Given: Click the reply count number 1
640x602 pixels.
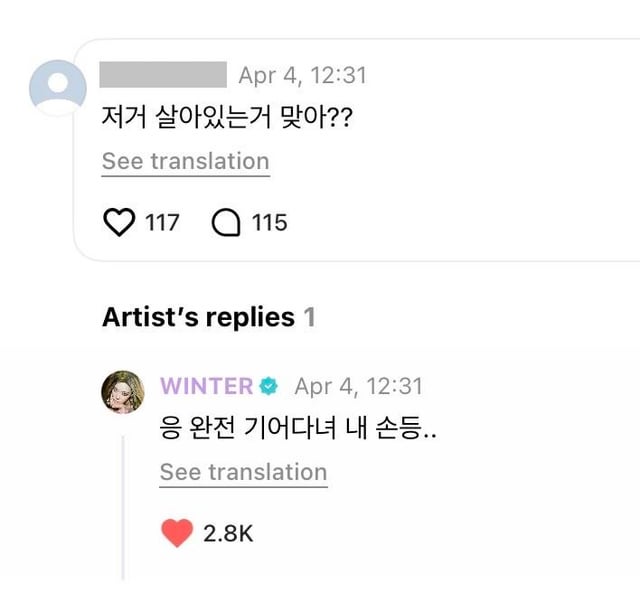Looking at the screenshot, I should pyautogui.click(x=310, y=318).
